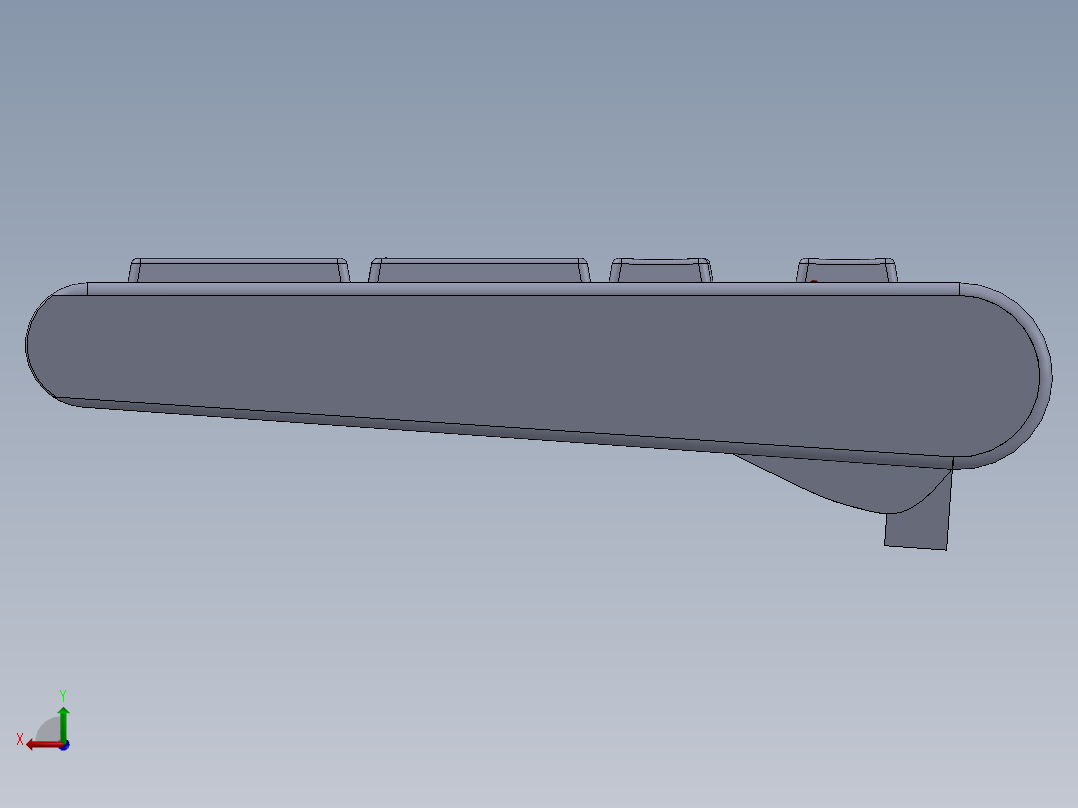The width and height of the screenshot is (1078, 808).
Task: Select the second wide keycap from the left
Action: pos(479,270)
